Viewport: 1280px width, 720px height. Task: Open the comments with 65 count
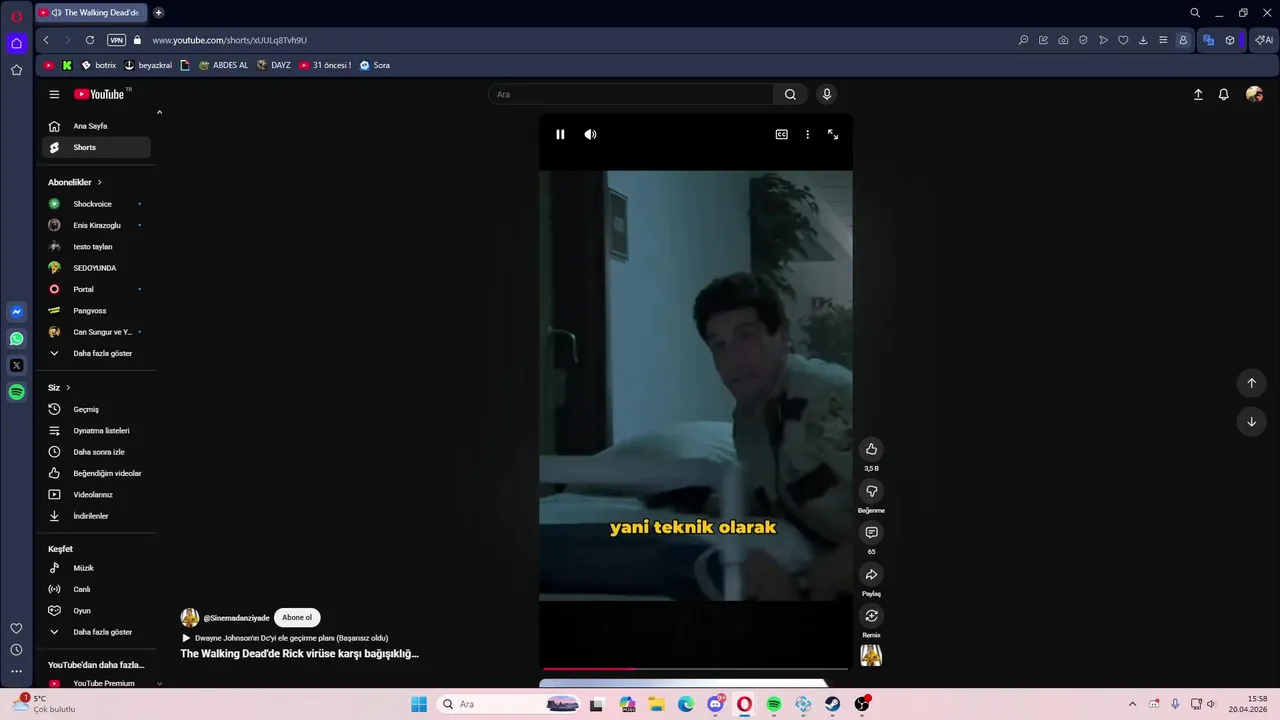(871, 533)
